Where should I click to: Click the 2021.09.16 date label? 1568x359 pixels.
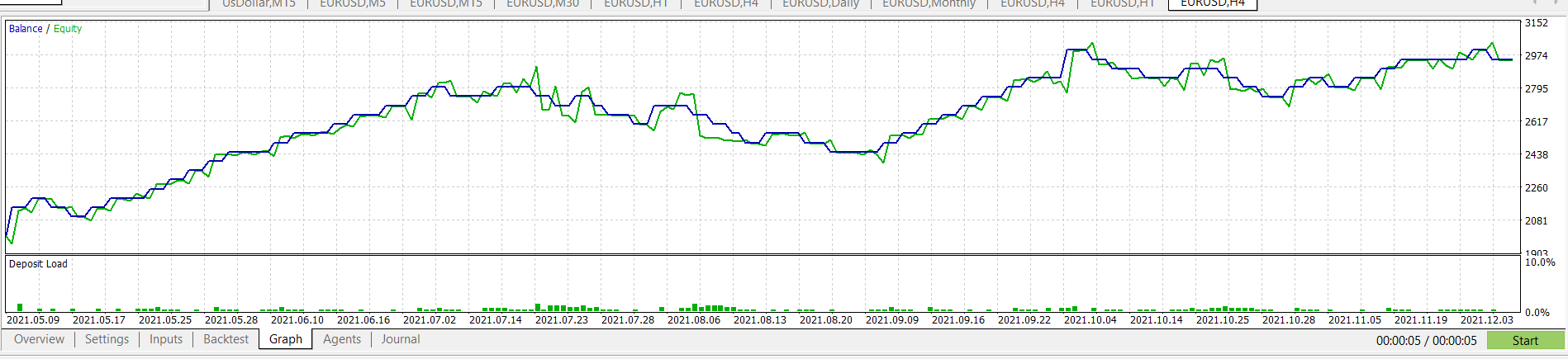(x=958, y=320)
